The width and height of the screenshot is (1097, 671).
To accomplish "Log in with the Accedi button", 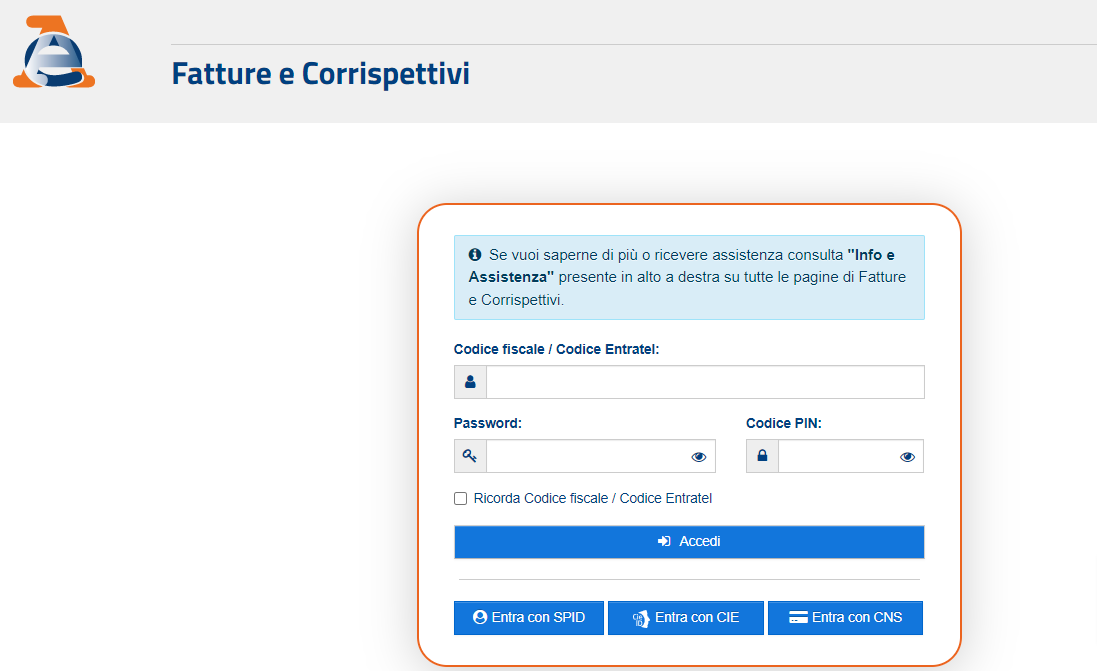I will (689, 542).
